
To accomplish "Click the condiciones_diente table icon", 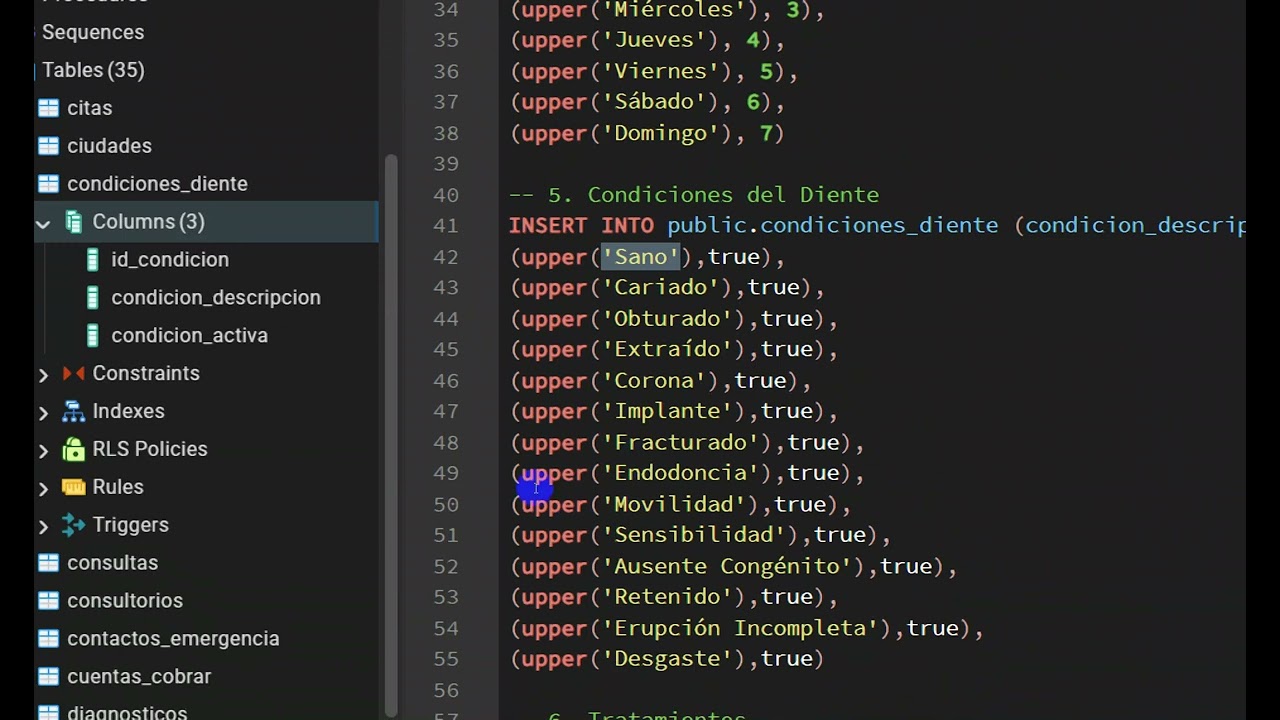I will click(x=48, y=184).
